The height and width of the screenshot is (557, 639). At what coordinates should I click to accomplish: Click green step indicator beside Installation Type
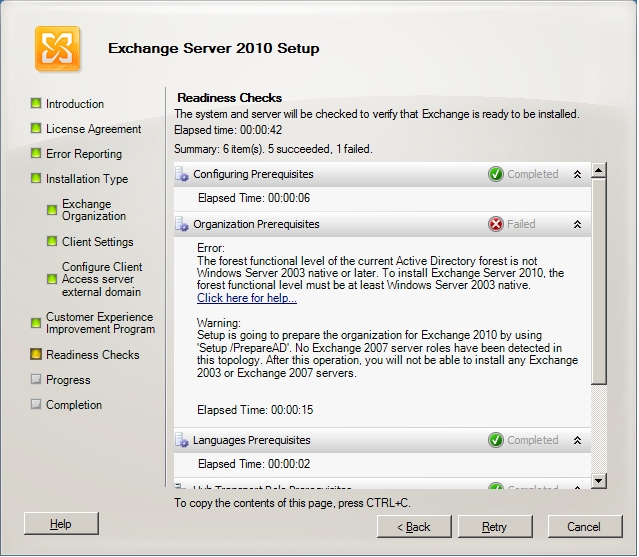[x=36, y=178]
